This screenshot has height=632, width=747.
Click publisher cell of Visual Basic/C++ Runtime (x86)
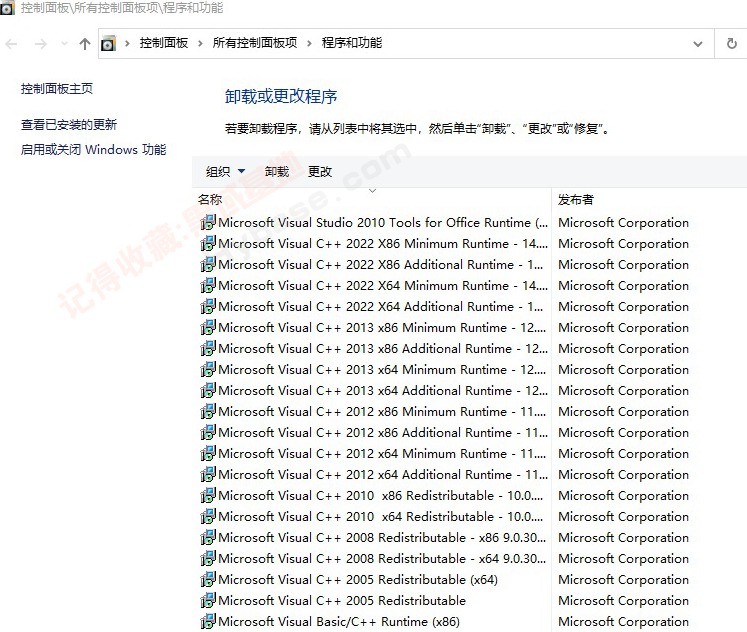624,621
